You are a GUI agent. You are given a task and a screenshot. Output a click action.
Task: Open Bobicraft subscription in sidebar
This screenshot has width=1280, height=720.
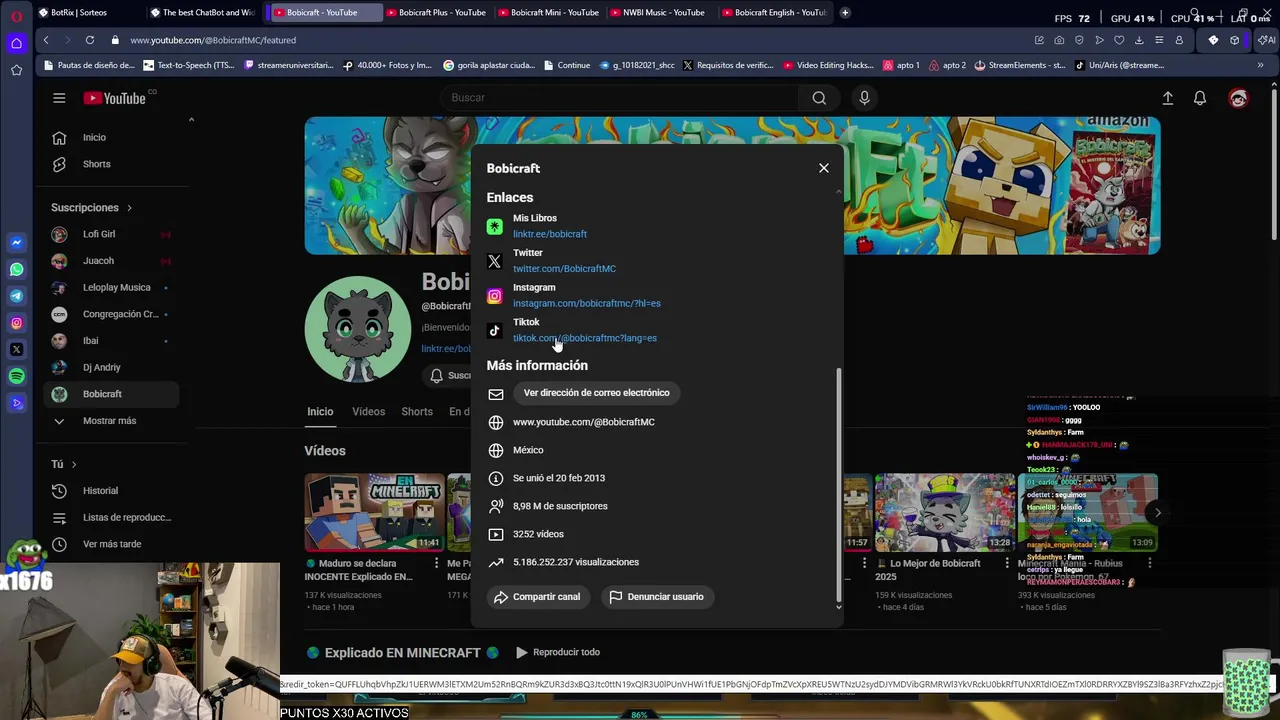tap(110, 394)
